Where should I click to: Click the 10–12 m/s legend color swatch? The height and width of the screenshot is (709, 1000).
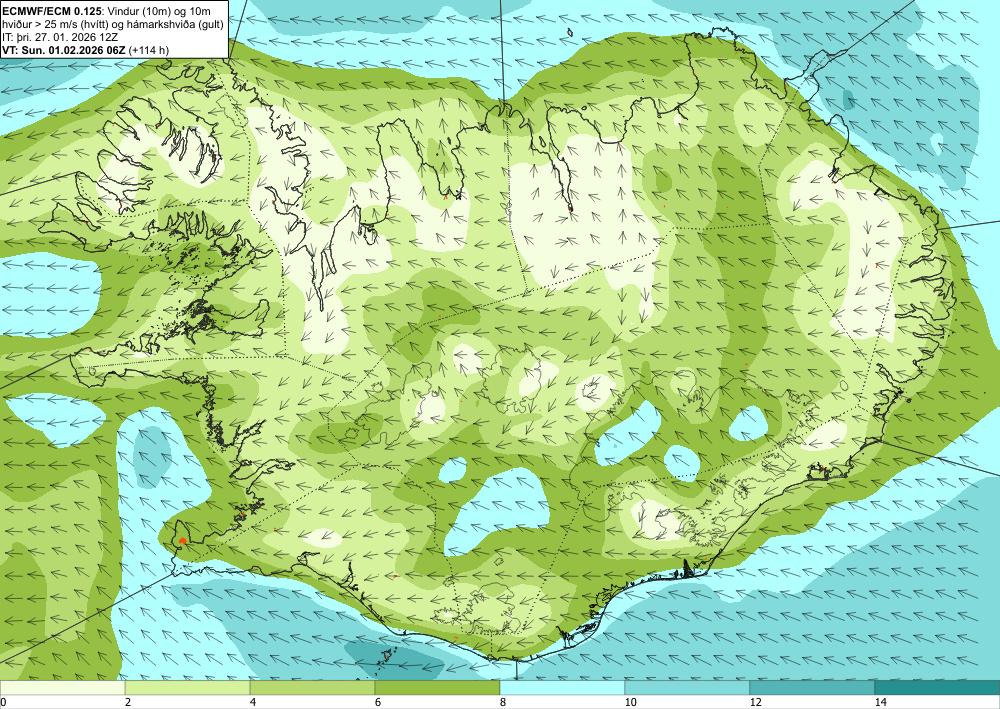688,688
